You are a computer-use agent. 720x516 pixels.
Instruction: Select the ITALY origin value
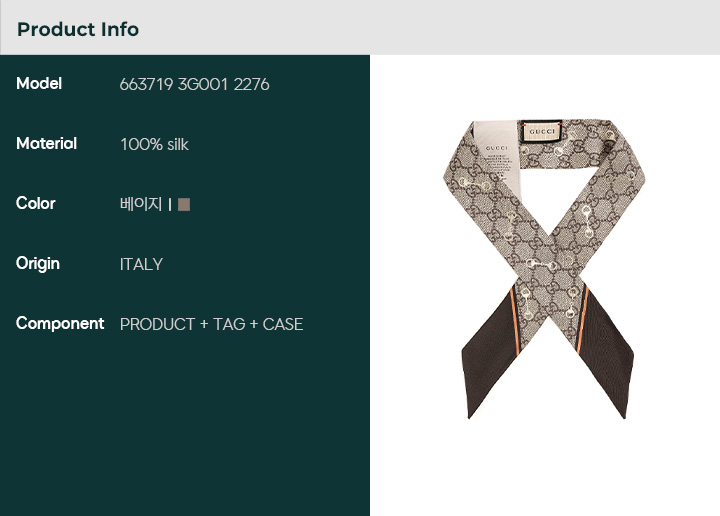[141, 264]
